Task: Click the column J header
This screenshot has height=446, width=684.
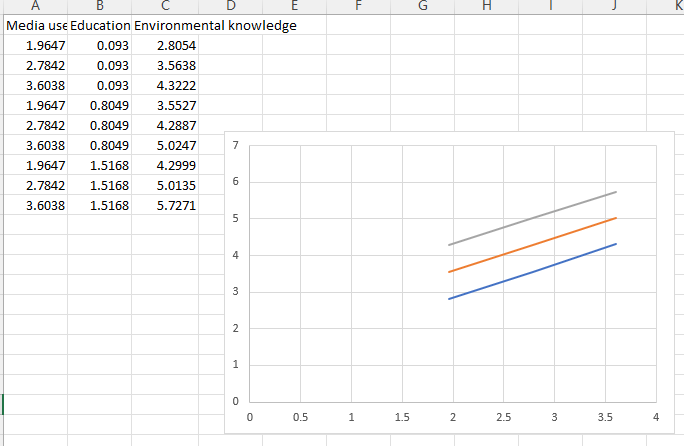Action: click(x=614, y=7)
